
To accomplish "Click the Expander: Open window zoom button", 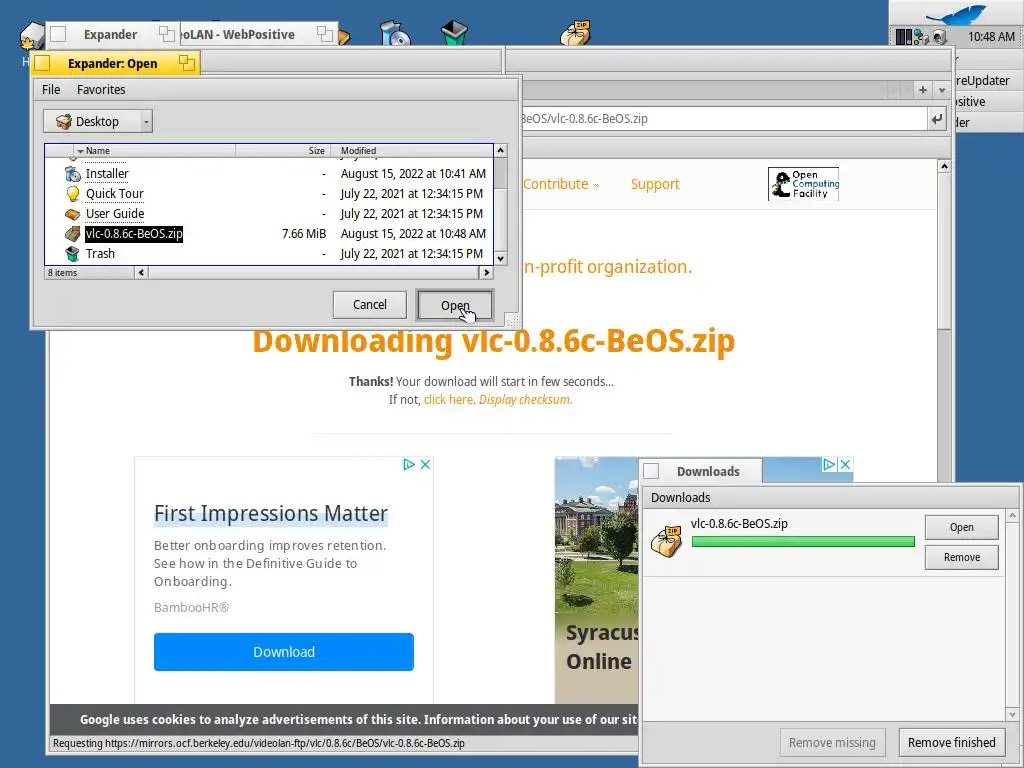I will click(187, 63).
